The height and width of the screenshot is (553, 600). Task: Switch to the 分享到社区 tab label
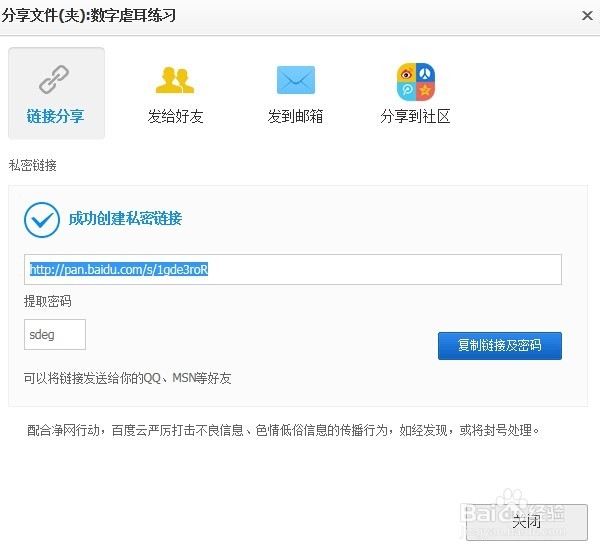415,116
